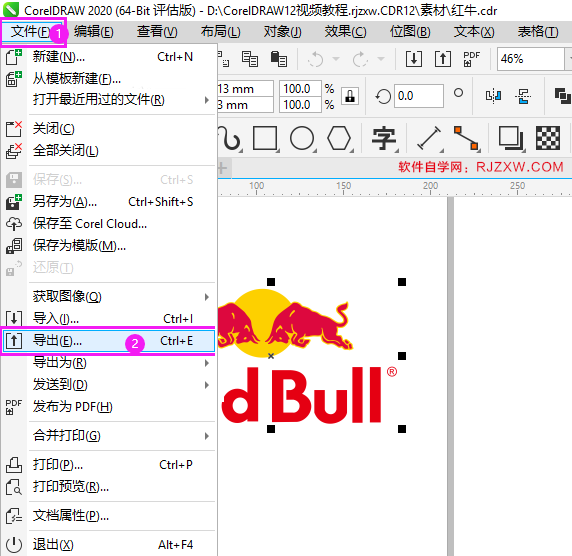The image size is (572, 556).
Task: Click the rotation angle field 0.0
Action: coord(419,96)
